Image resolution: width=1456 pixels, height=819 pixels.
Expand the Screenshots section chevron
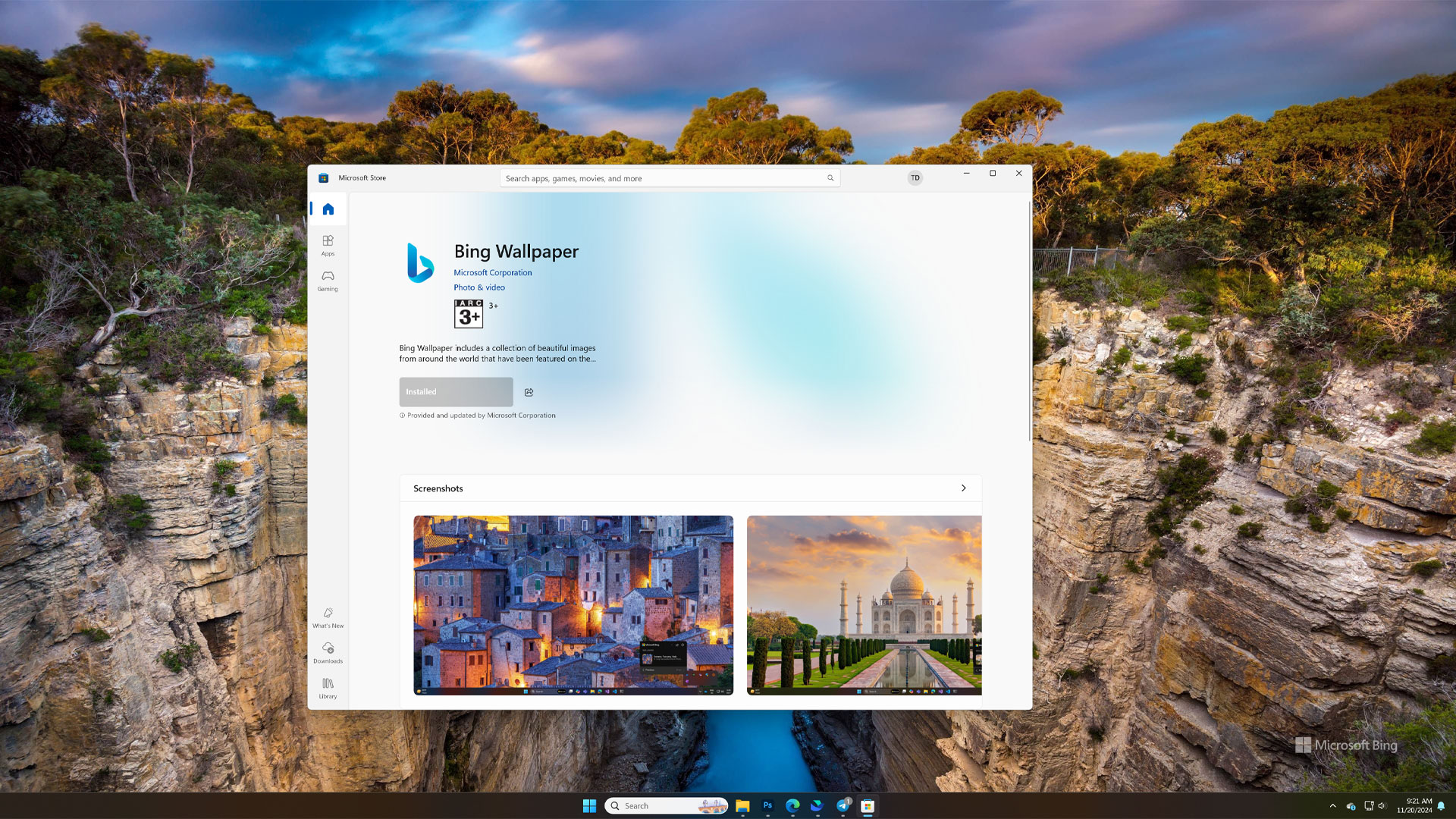click(963, 488)
